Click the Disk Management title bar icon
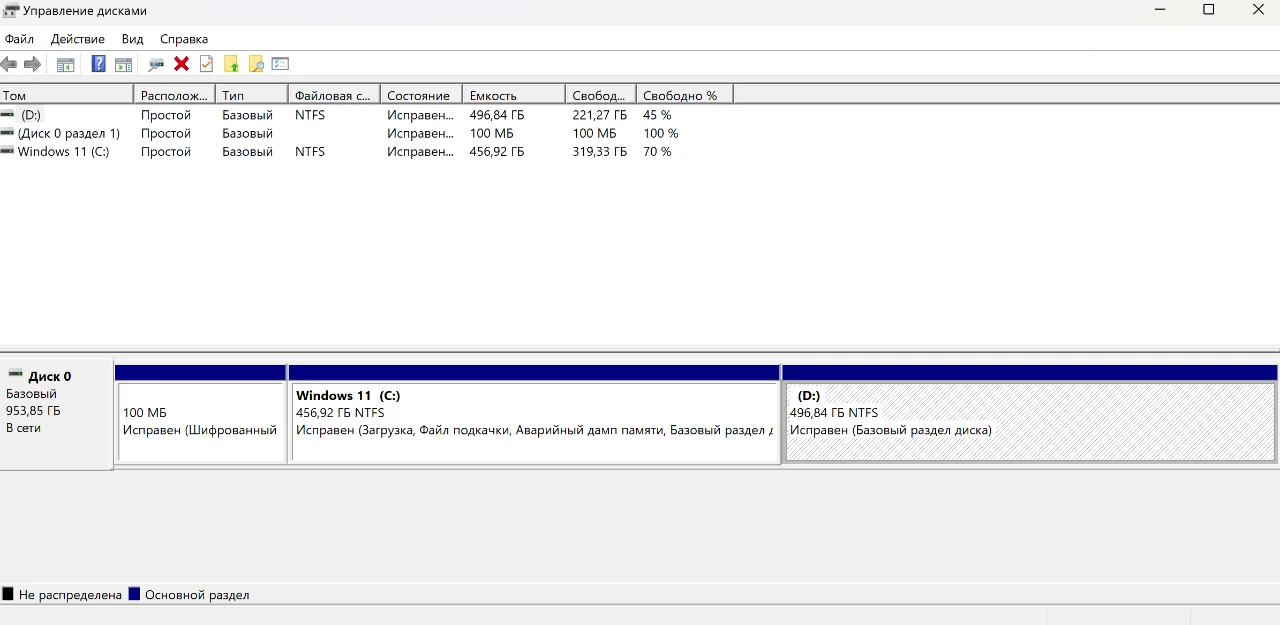1280x625 pixels. pyautogui.click(x=11, y=11)
